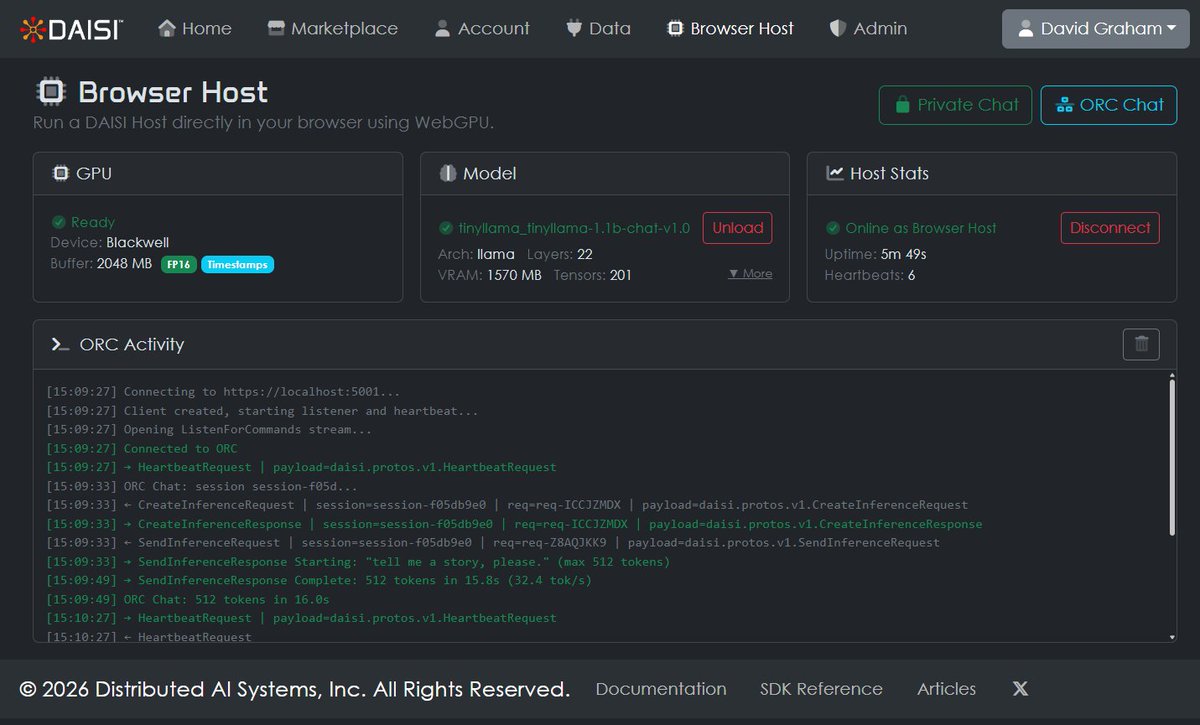Screen dimensions: 1200x725
Task: Click the Home house icon
Action: 167,28
